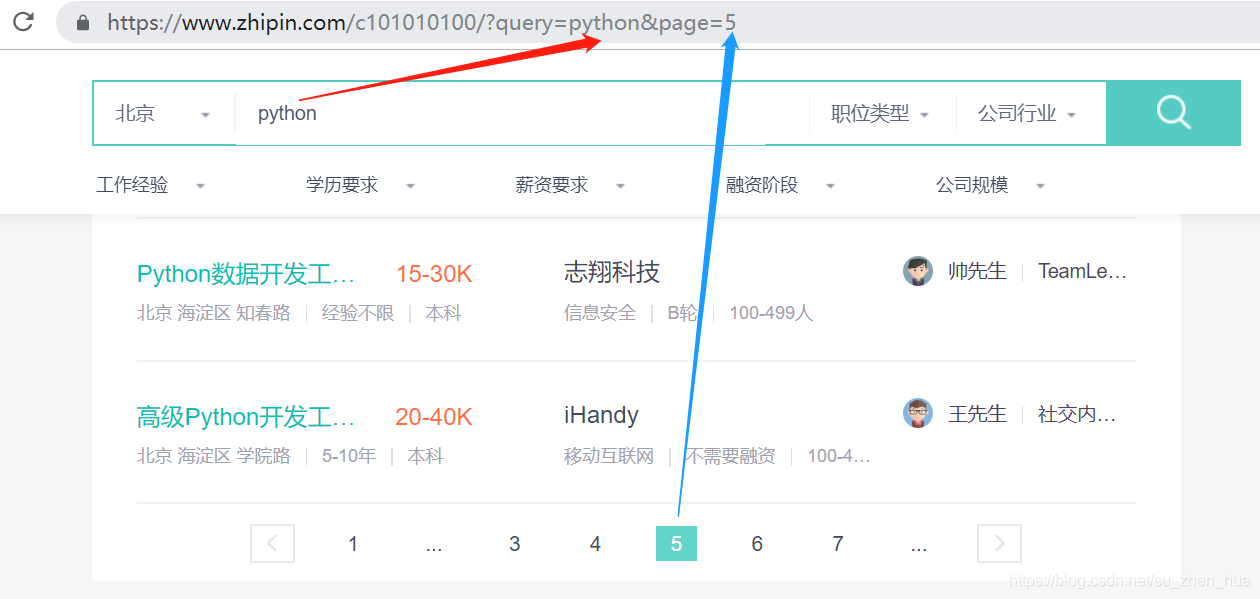Open the 高级Python开发工… job listing
The height and width of the screenshot is (599, 1260).
coord(246,417)
